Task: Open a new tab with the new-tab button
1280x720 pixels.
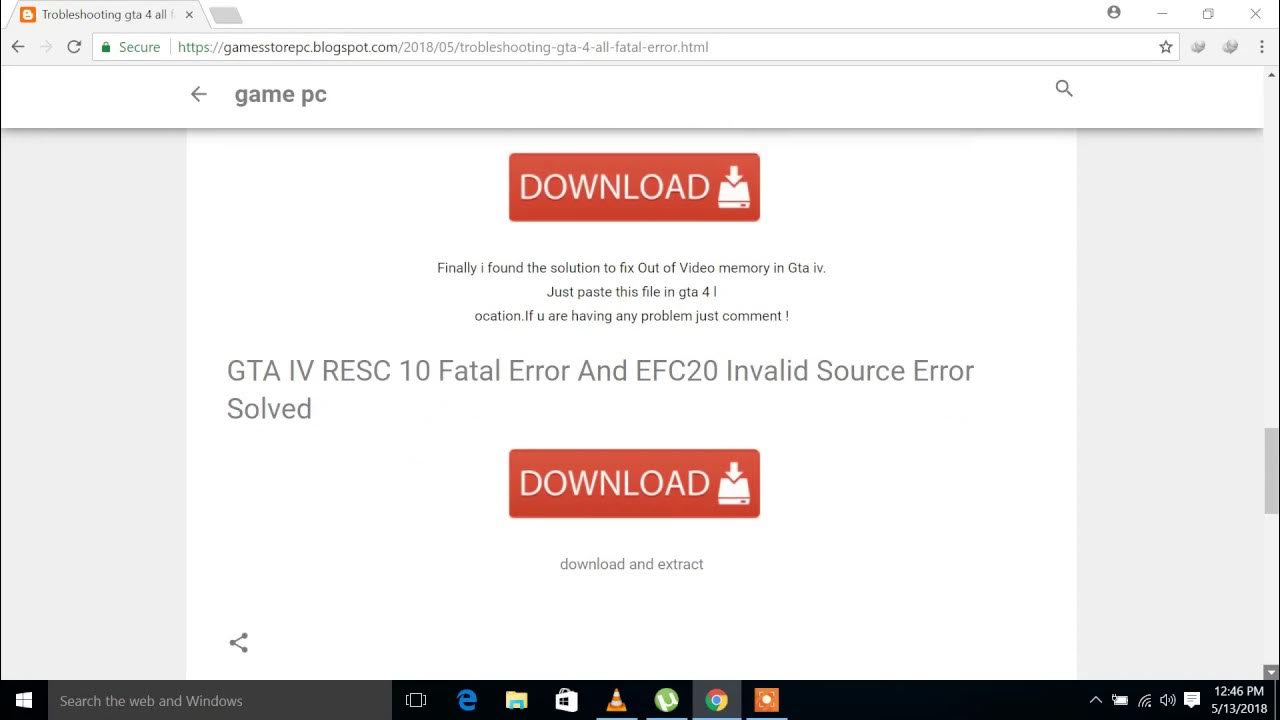Action: pos(226,15)
